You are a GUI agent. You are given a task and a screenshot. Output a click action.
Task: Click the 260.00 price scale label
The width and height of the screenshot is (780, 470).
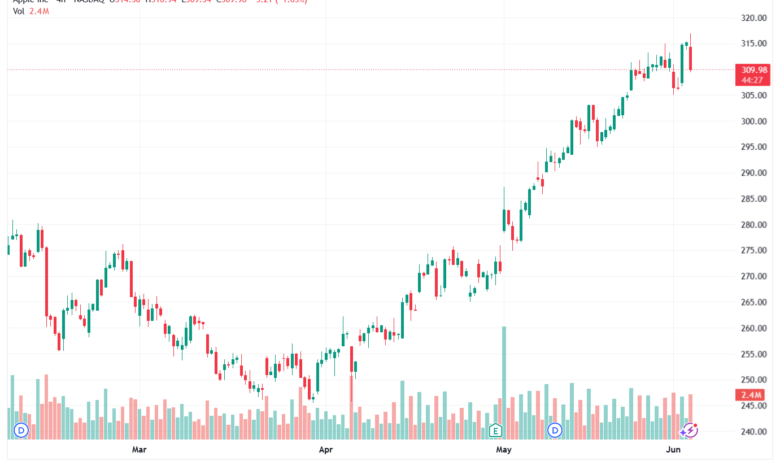754,328
